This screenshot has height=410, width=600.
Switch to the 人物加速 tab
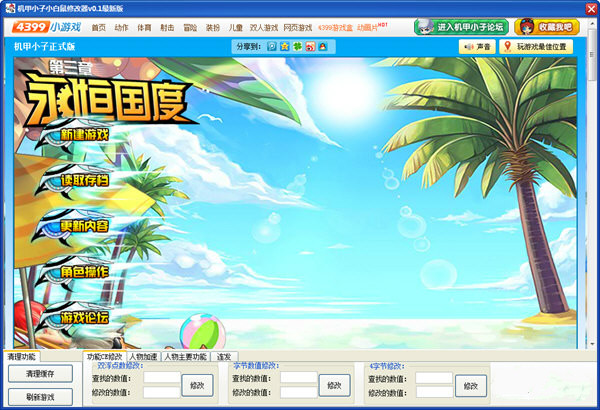[143, 356]
